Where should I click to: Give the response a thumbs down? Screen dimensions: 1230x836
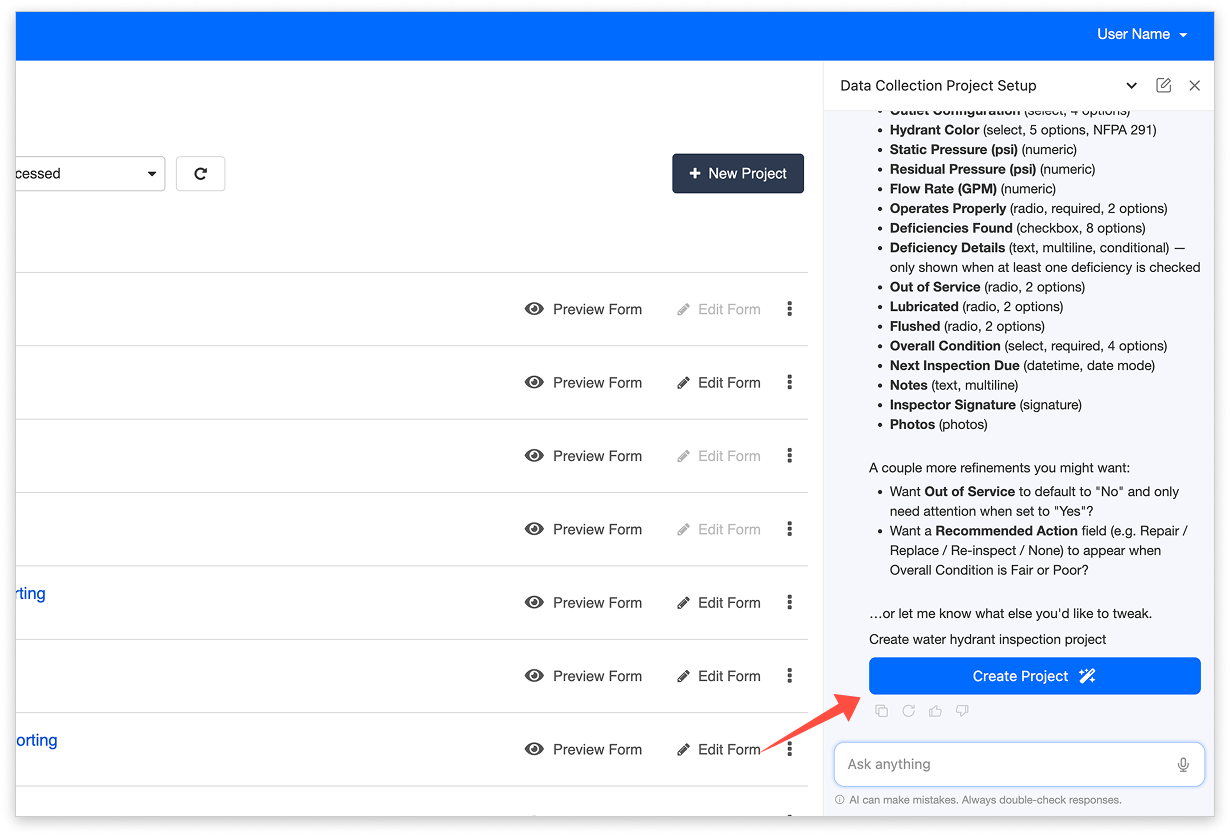(962, 711)
